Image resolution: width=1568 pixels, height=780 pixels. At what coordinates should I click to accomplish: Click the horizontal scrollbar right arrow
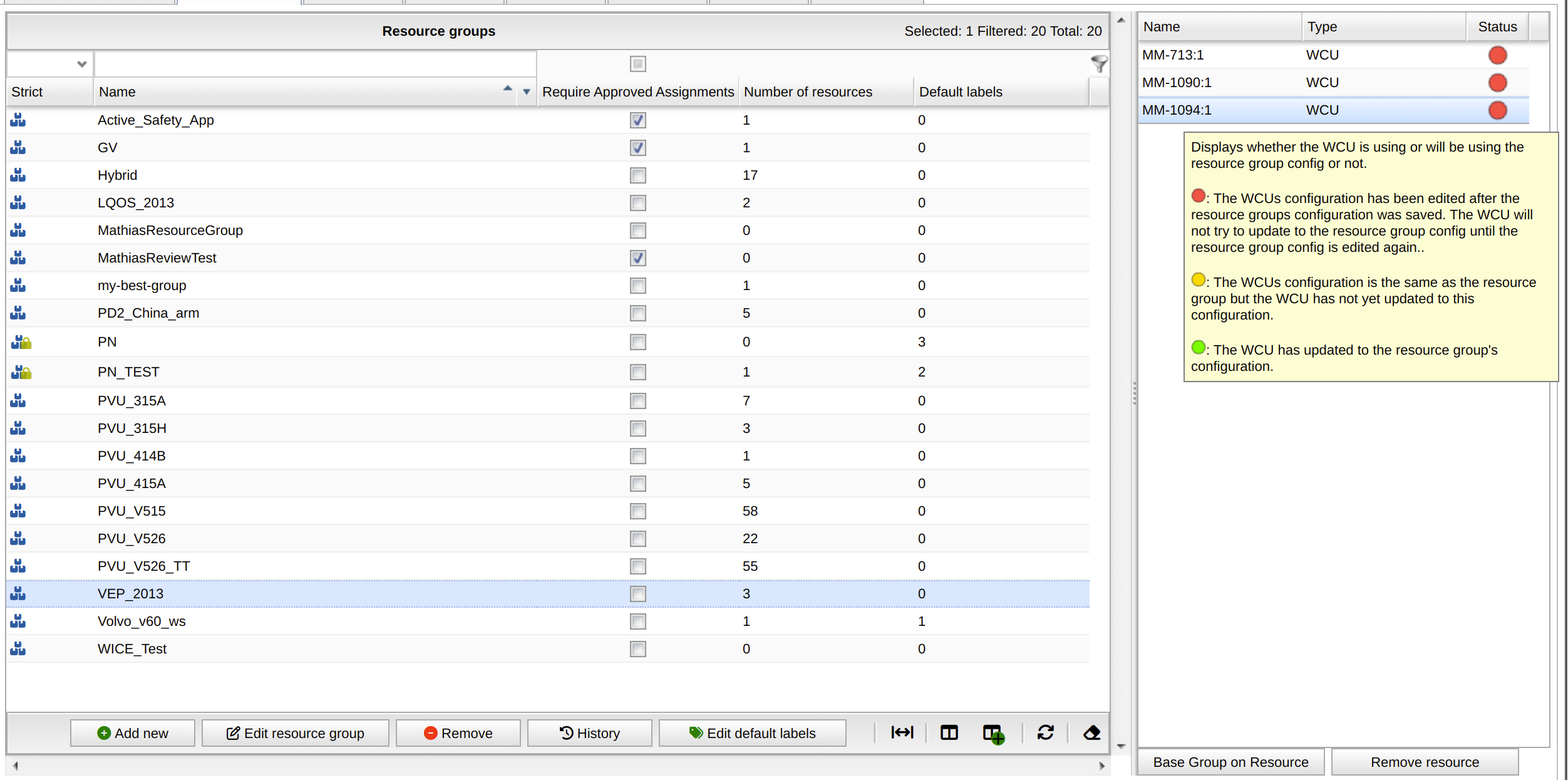pyautogui.click(x=1101, y=766)
